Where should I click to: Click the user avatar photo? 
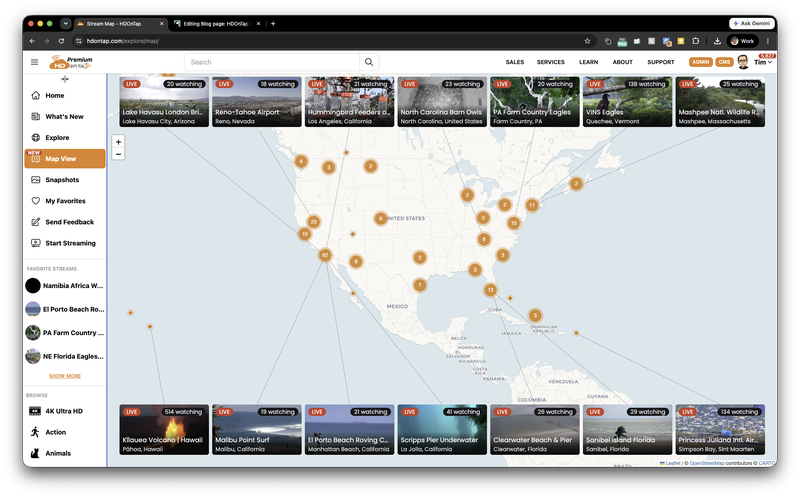tap(743, 62)
